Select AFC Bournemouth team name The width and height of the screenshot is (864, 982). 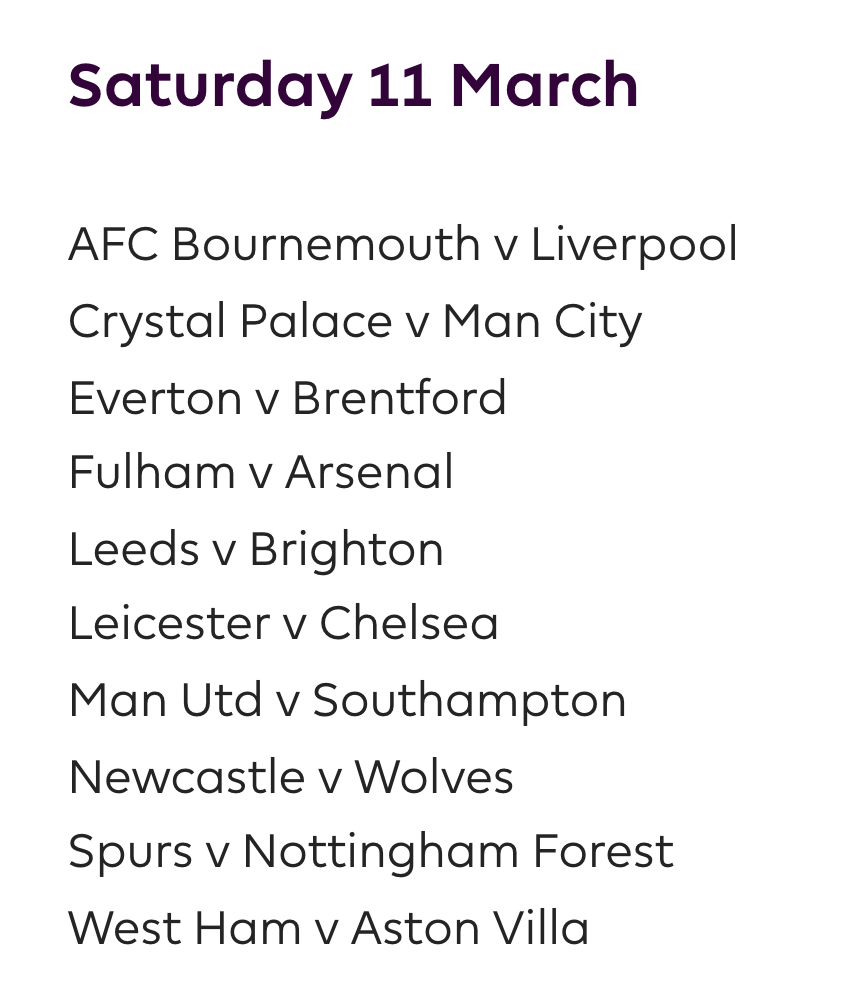pos(274,246)
